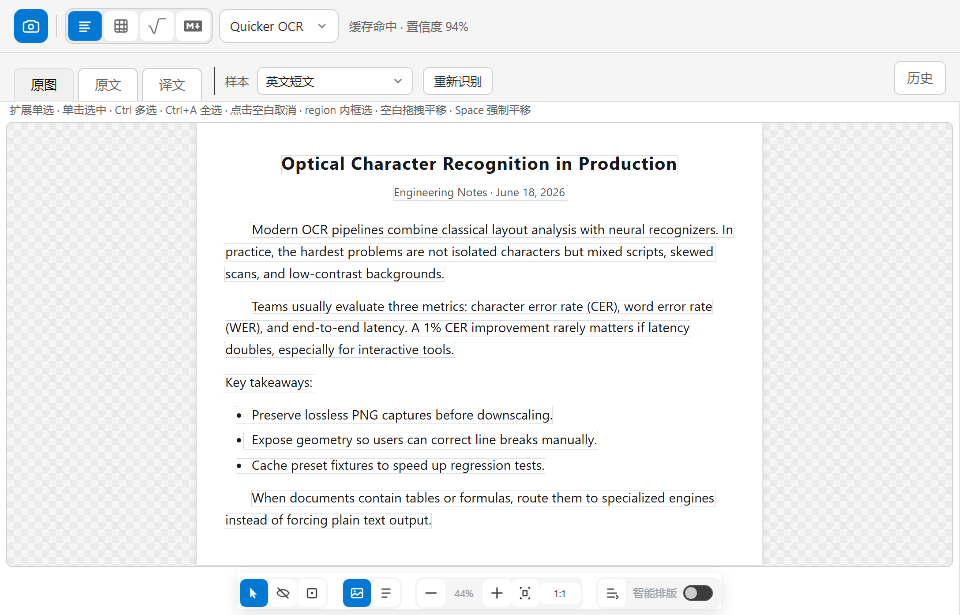
Task: Open the 历史 history button
Action: pyautogui.click(x=920, y=78)
